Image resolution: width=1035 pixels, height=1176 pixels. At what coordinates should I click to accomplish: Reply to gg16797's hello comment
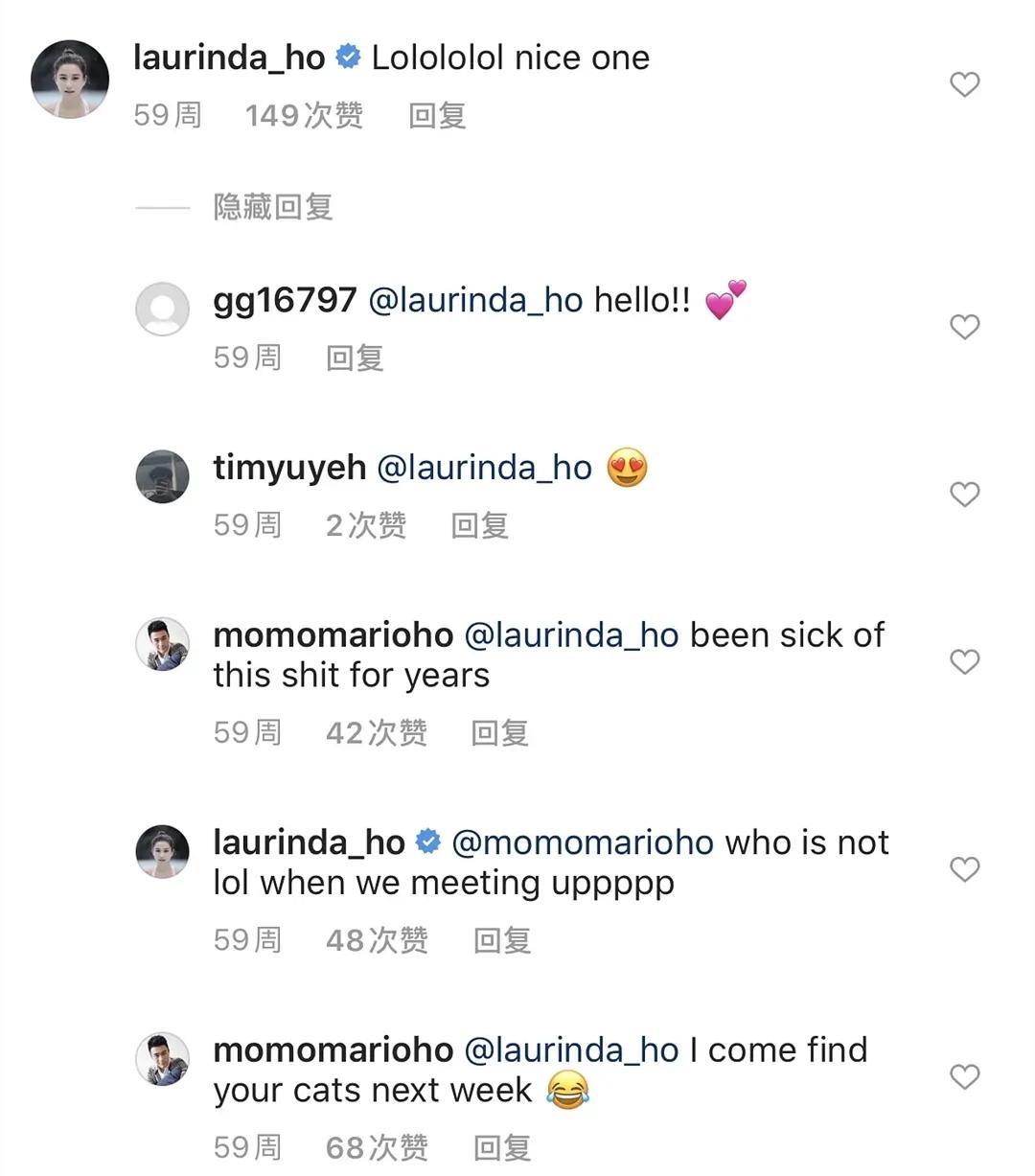point(355,358)
